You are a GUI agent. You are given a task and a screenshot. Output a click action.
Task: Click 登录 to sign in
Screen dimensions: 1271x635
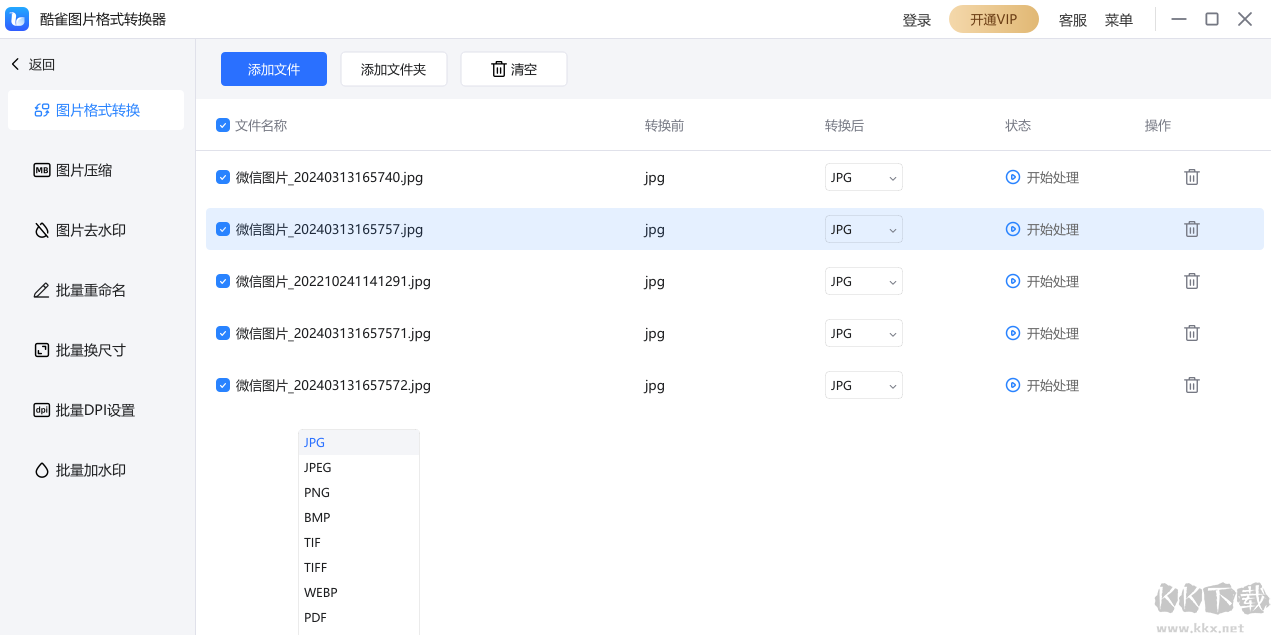(916, 19)
